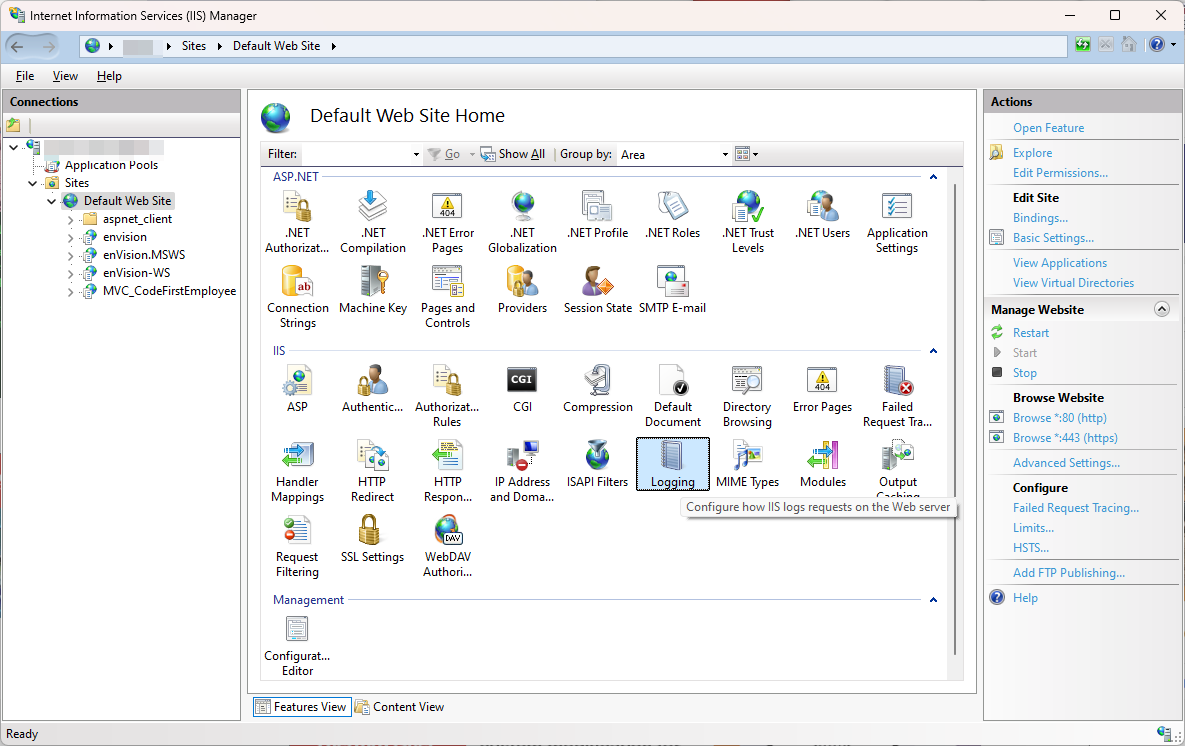Open the File menu
This screenshot has height=746, width=1185.
(25, 76)
